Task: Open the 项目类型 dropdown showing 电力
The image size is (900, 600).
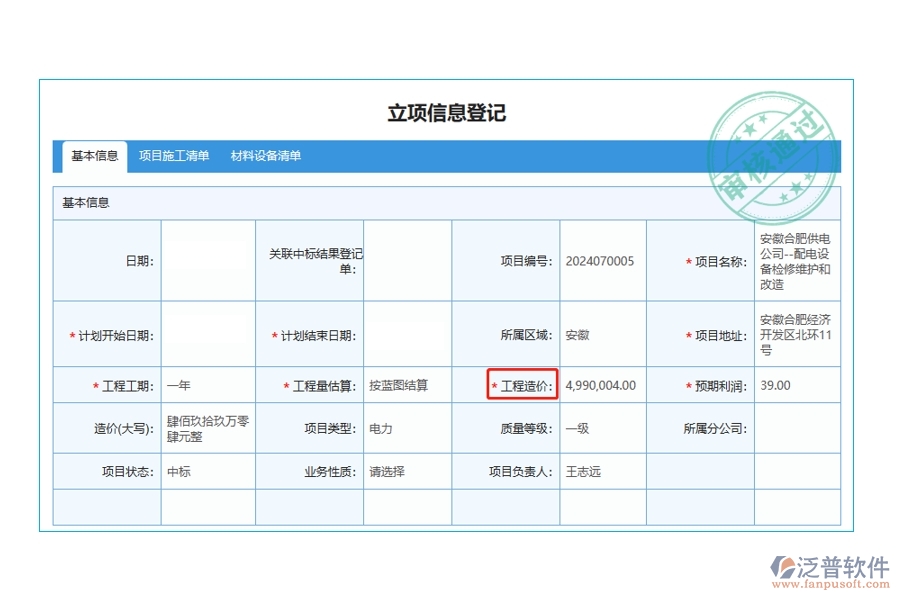Action: coord(406,428)
